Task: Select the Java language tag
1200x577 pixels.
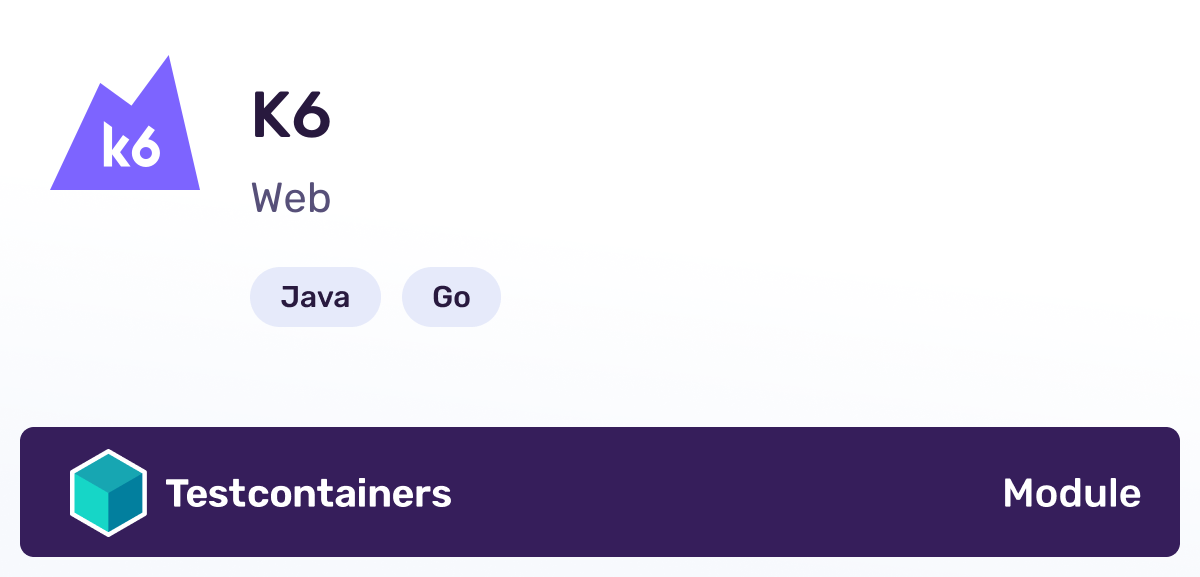Action: tap(315, 296)
